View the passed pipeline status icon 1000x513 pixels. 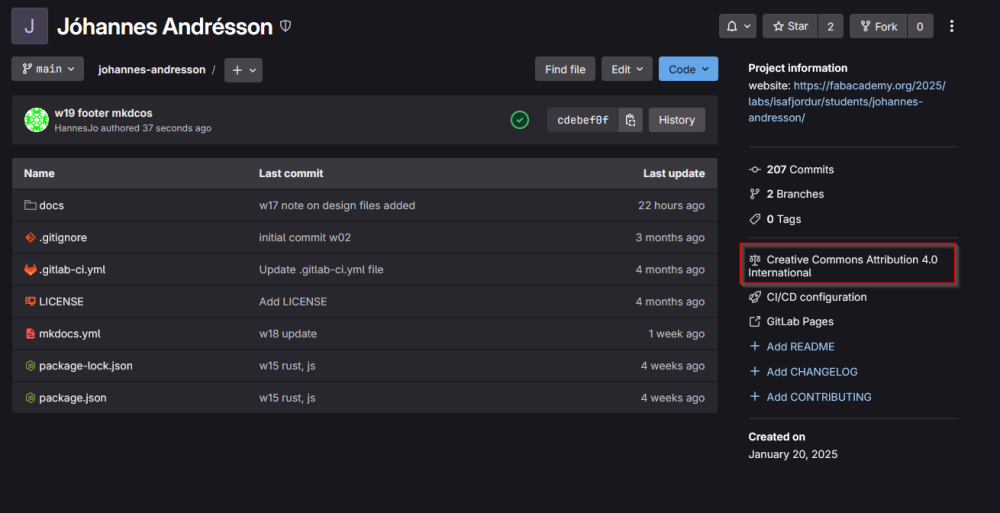click(520, 119)
